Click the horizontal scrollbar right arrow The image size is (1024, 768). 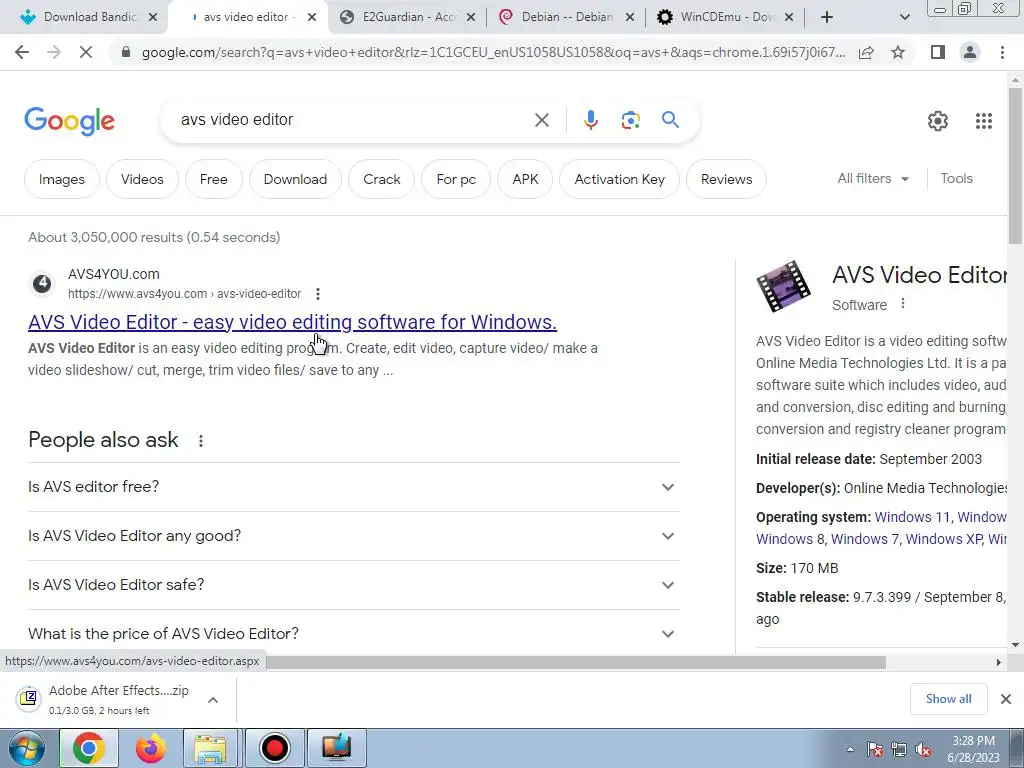999,662
